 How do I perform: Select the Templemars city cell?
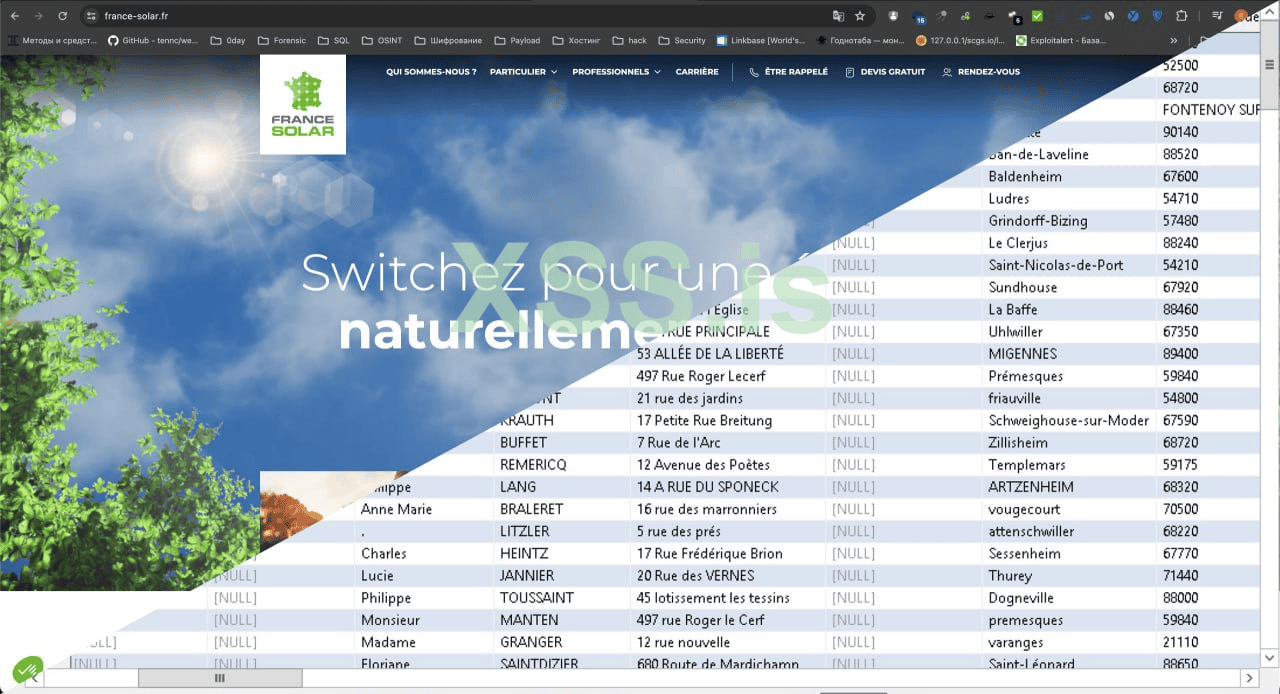tap(1069, 465)
